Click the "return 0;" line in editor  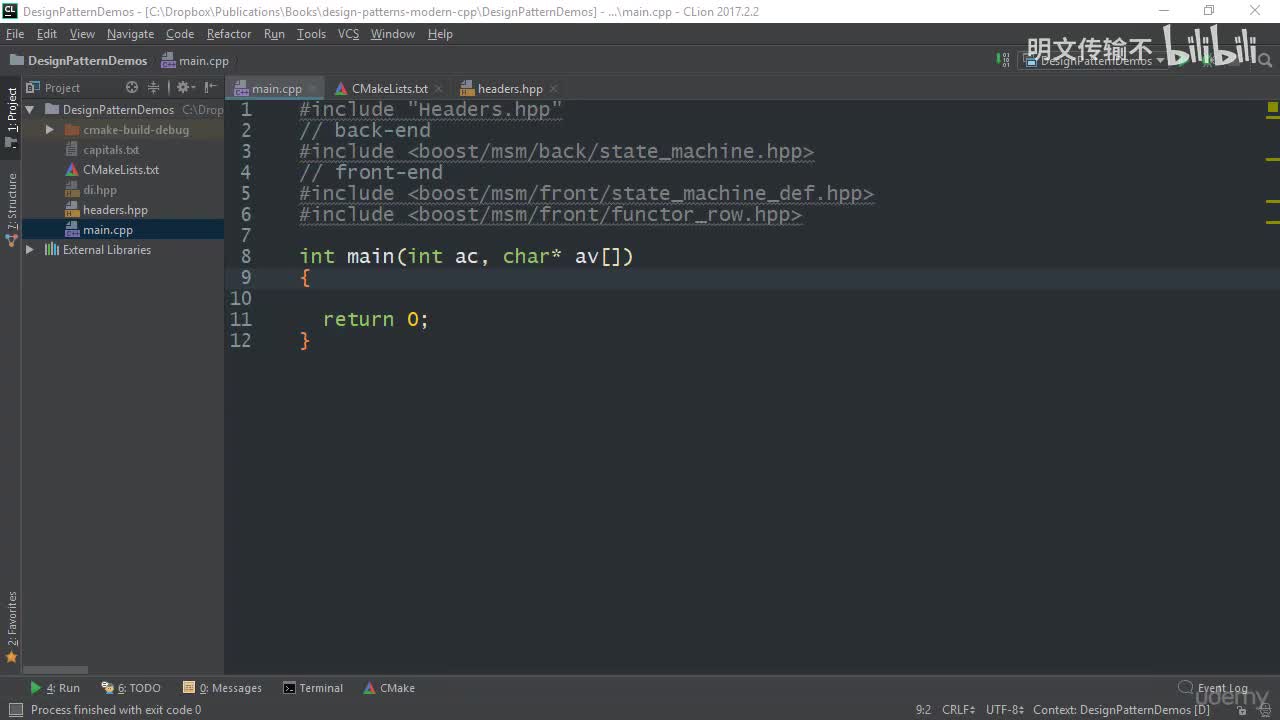[x=375, y=319]
